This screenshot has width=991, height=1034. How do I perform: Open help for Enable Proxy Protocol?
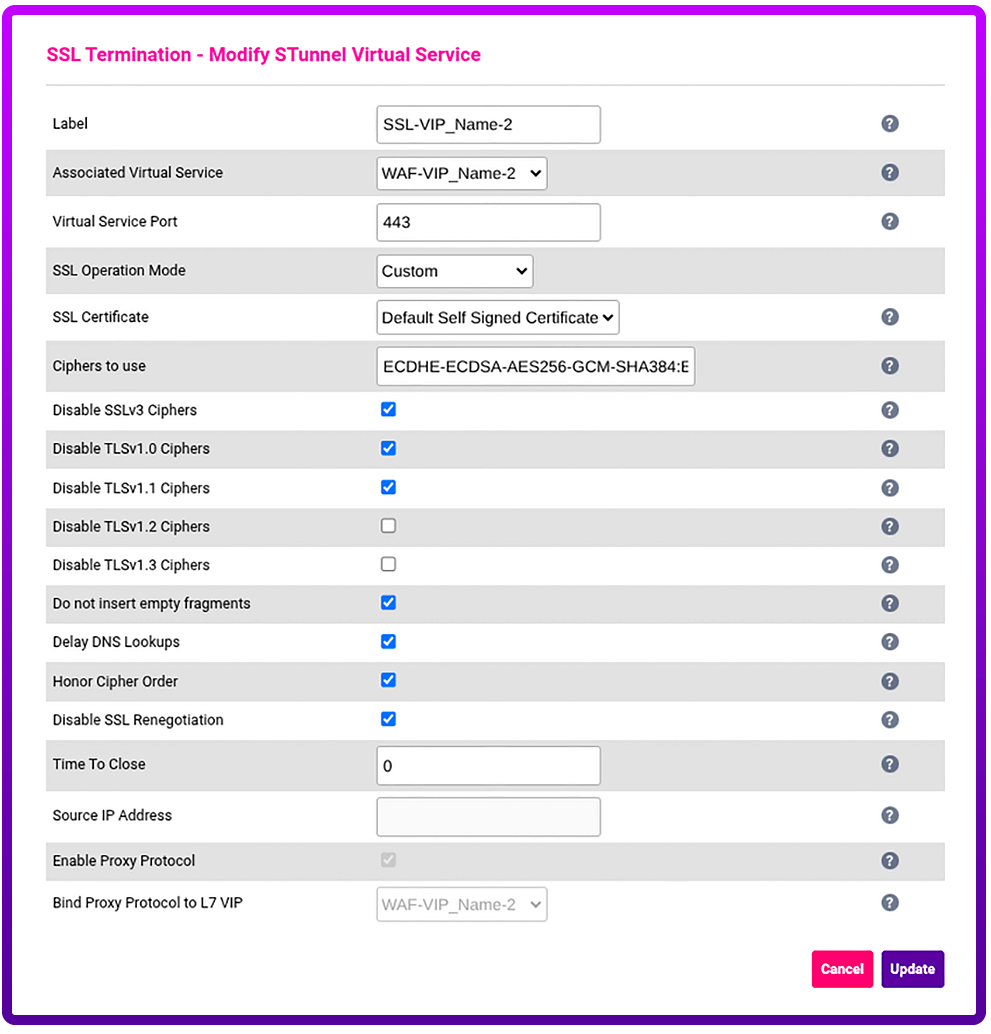click(x=889, y=861)
